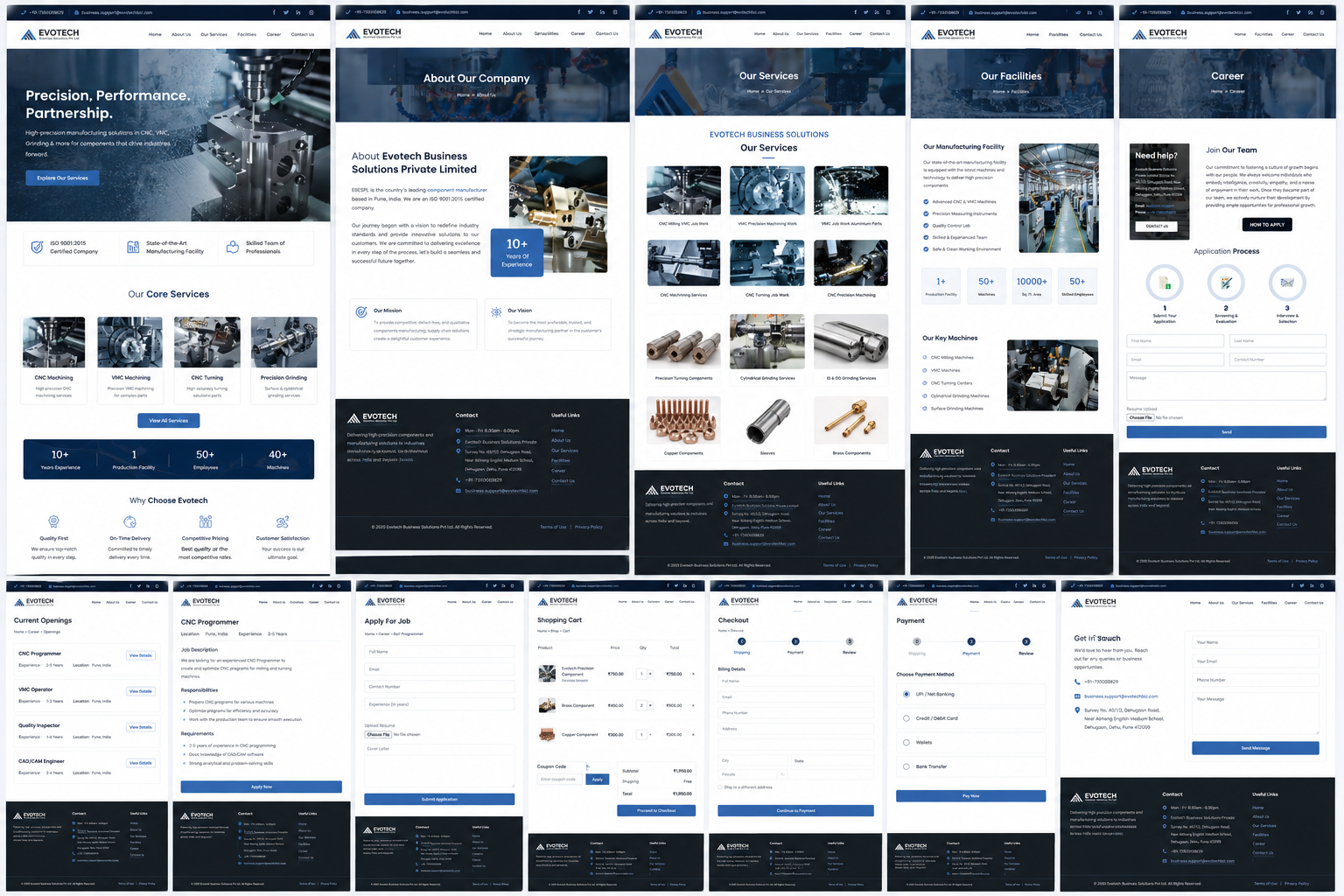The image size is (1344, 896).
Task: Click the phone icon on the Get in Touch page
Action: 1077,682
